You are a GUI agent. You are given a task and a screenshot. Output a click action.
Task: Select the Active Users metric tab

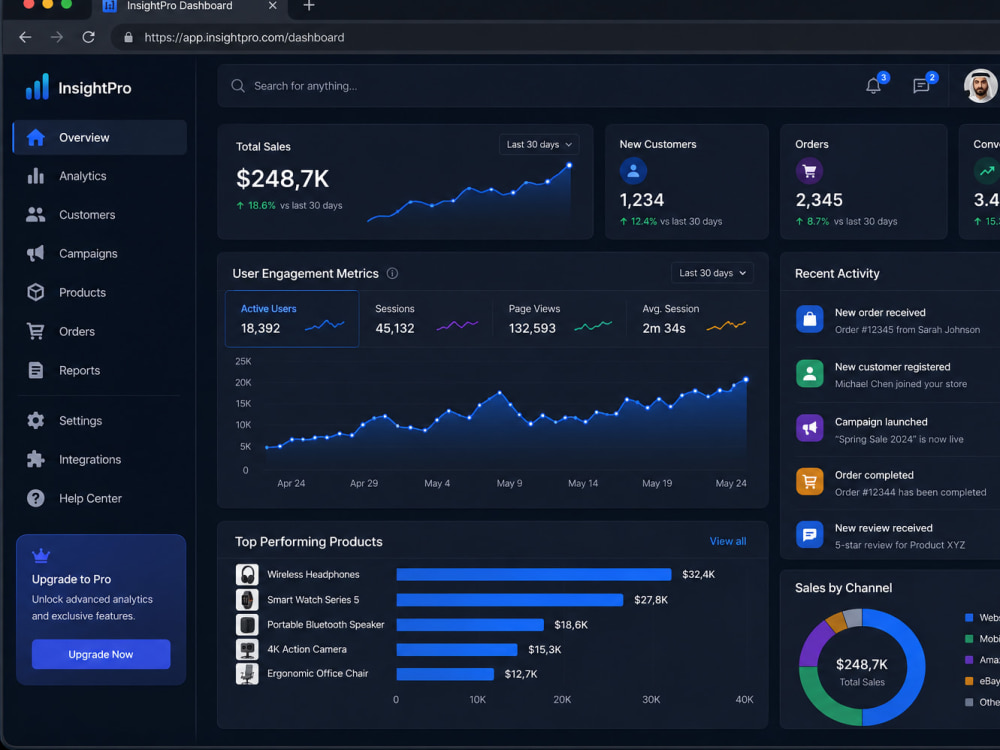292,319
